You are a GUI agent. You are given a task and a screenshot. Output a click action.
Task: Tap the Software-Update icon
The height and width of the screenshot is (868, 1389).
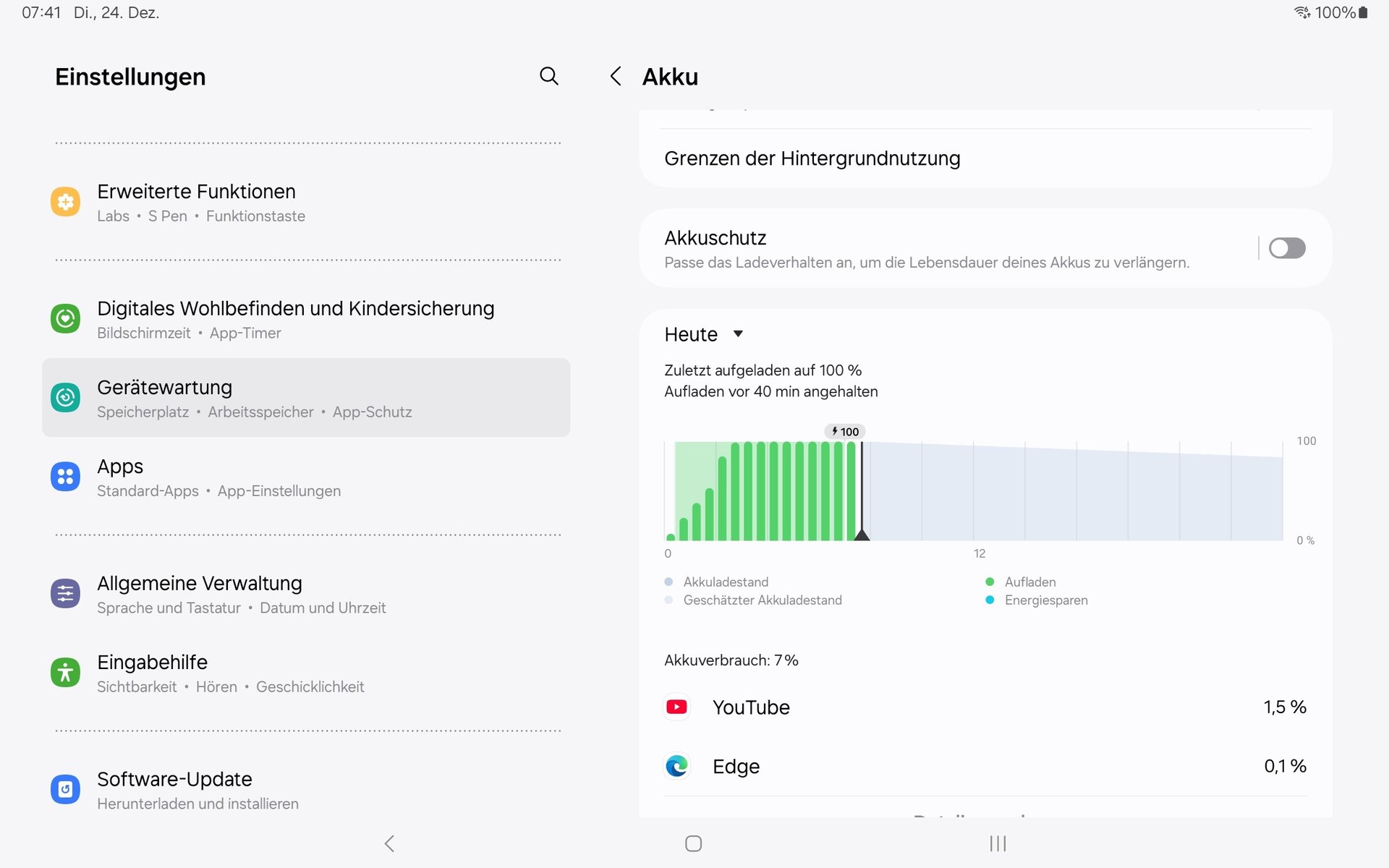point(65,789)
